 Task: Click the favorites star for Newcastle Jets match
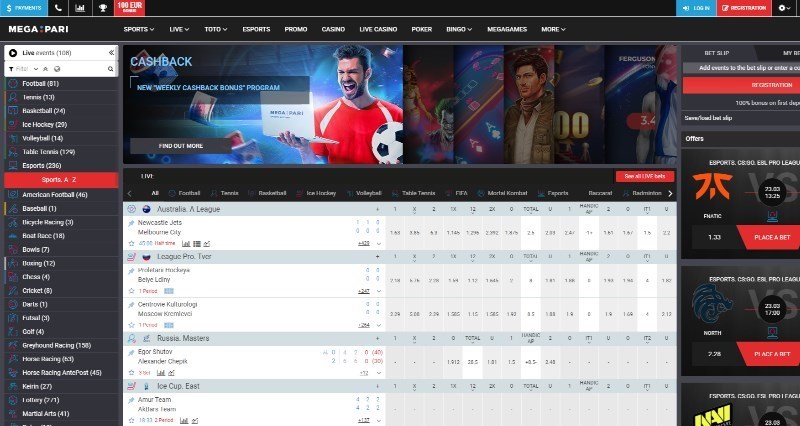pyautogui.click(x=132, y=243)
